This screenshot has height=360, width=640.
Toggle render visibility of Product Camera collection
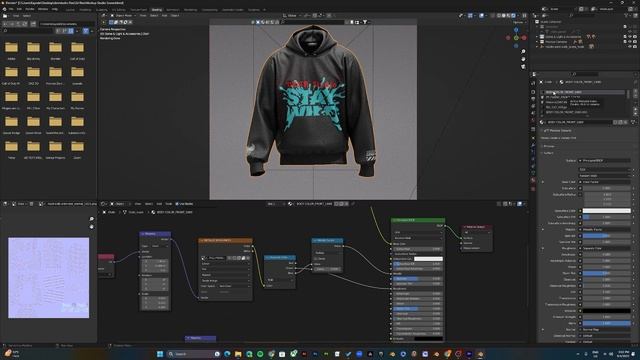635,42
